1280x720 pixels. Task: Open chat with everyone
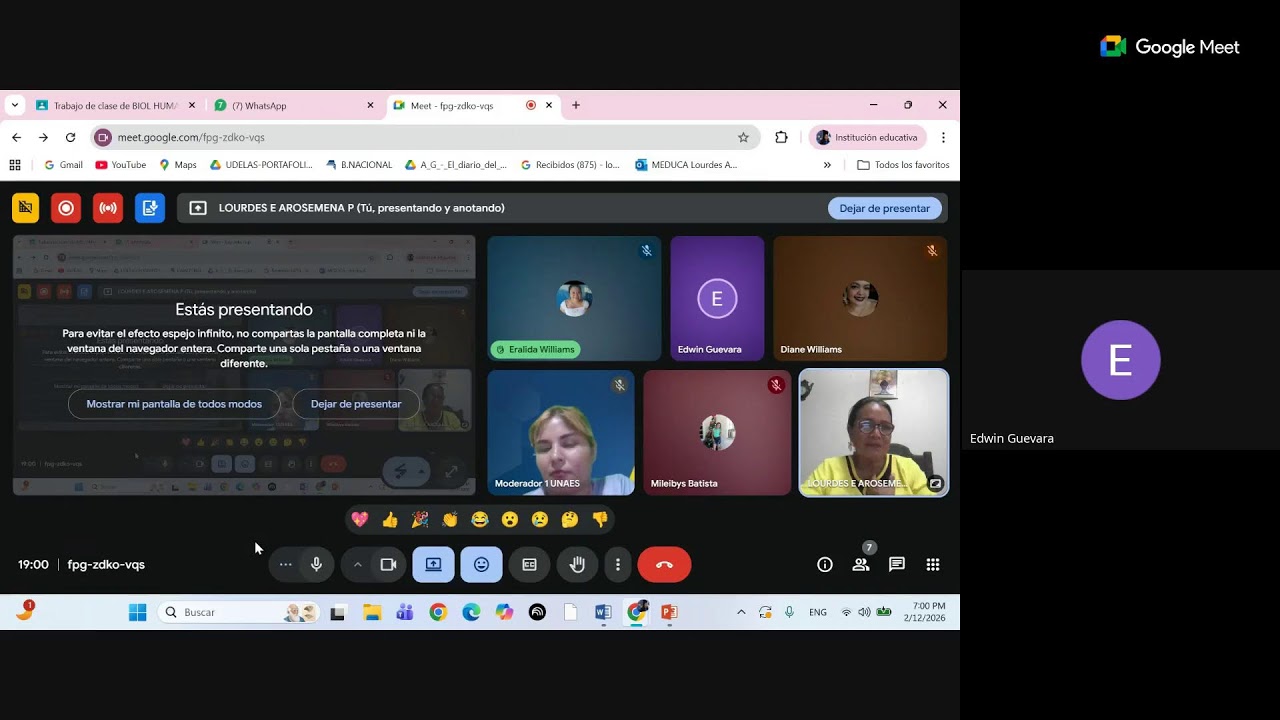(897, 564)
